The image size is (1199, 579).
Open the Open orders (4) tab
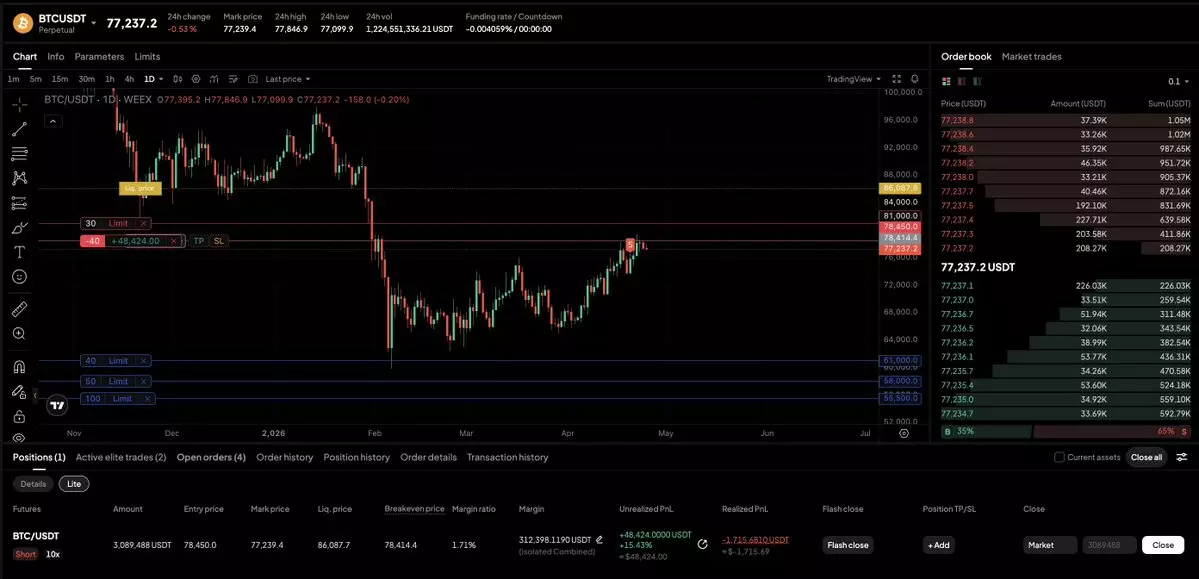(211, 457)
